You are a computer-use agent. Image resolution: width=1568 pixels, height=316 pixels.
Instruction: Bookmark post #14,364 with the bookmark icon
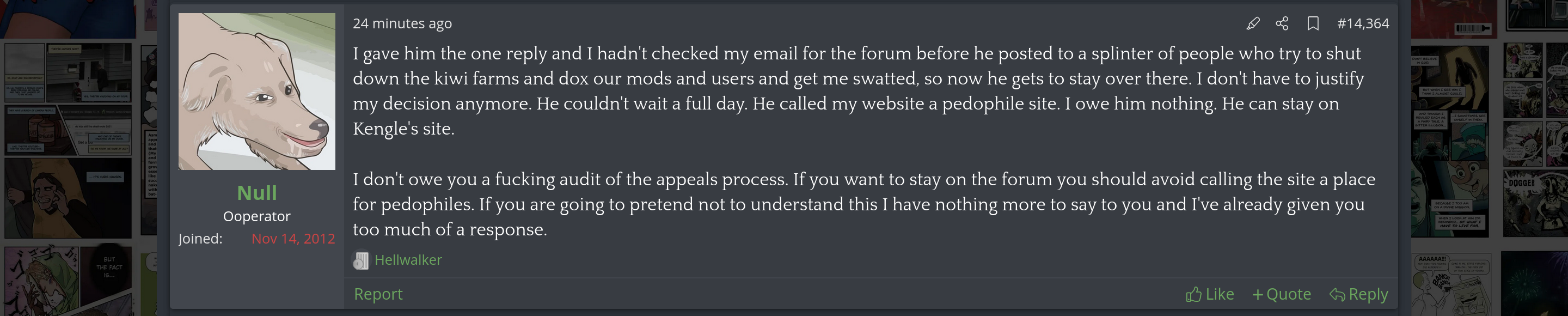[1313, 24]
